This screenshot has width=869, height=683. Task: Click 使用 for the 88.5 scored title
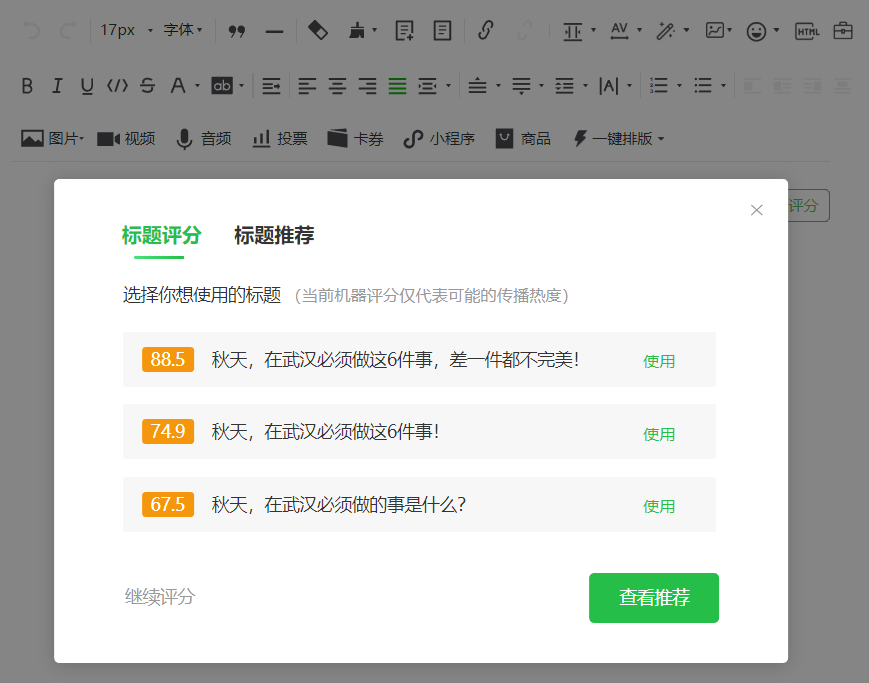click(659, 361)
